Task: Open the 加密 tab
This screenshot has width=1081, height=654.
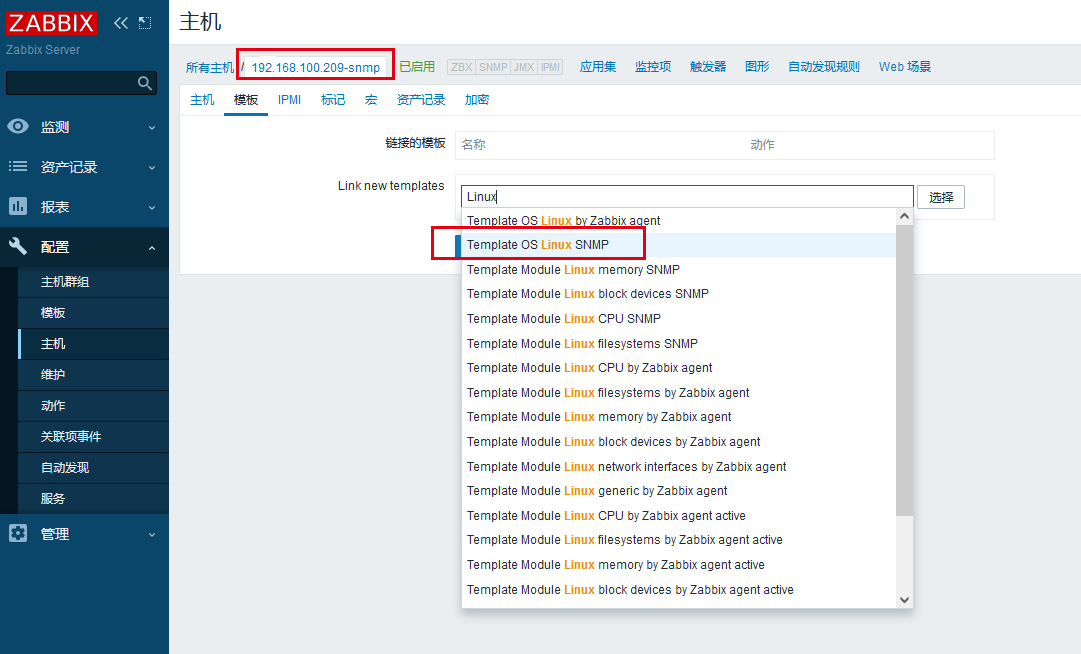Action: [x=477, y=100]
